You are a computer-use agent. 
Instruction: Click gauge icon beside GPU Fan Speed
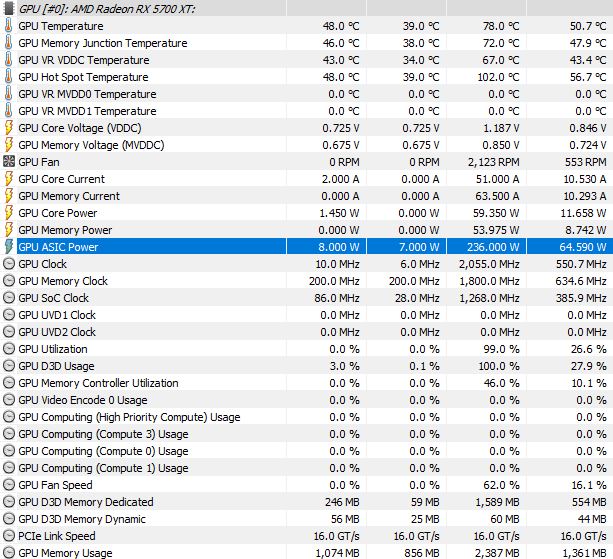pyautogui.click(x=9, y=485)
